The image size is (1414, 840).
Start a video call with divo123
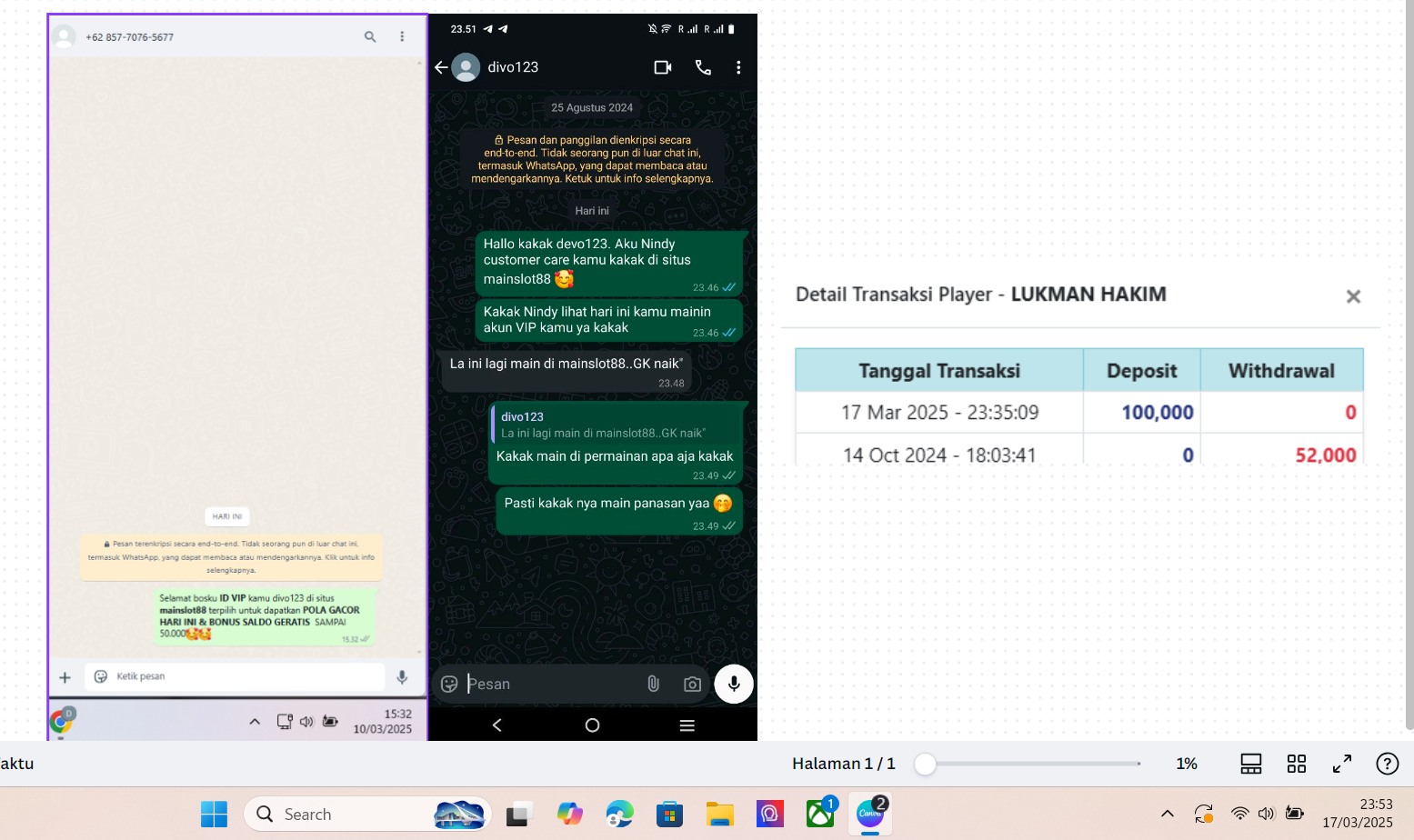click(663, 67)
